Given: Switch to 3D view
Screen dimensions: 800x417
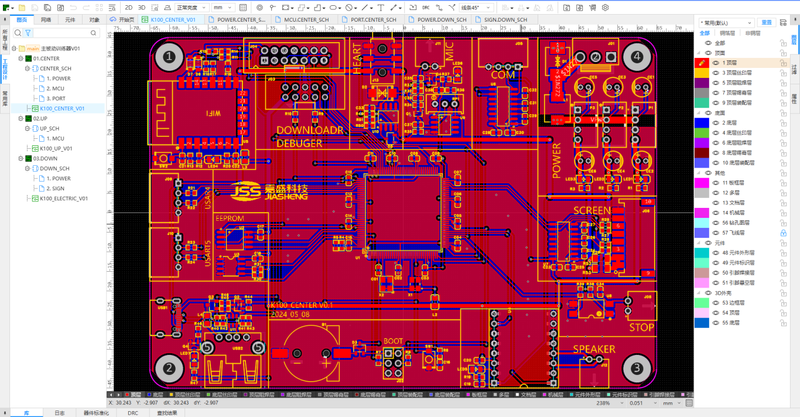Looking at the screenshot, I should (x=142, y=8).
